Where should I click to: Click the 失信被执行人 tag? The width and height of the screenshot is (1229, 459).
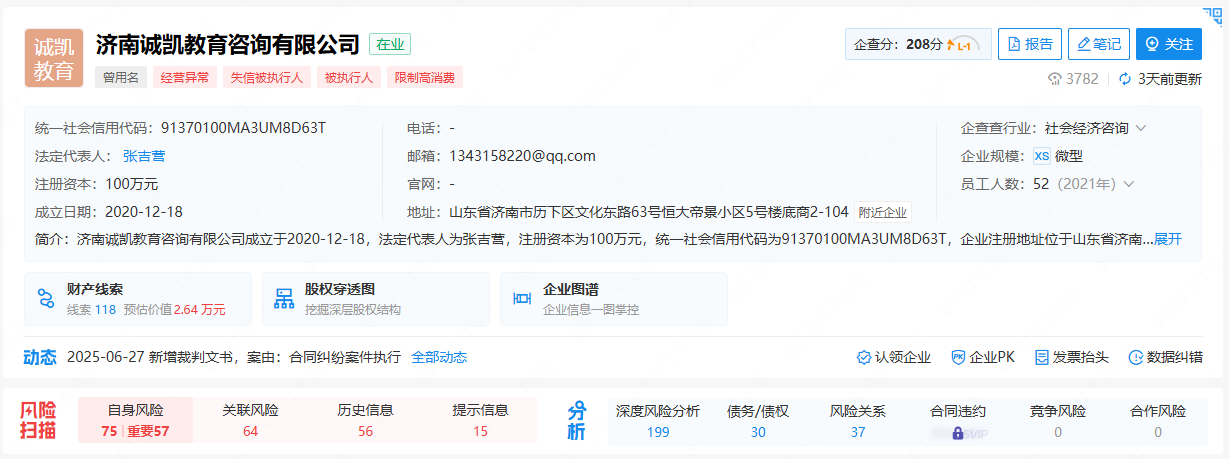click(x=266, y=77)
